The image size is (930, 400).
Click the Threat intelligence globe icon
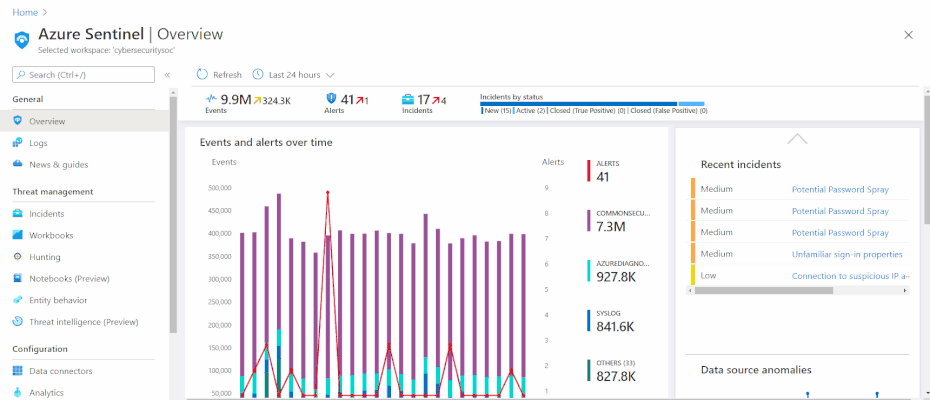tap(18, 322)
